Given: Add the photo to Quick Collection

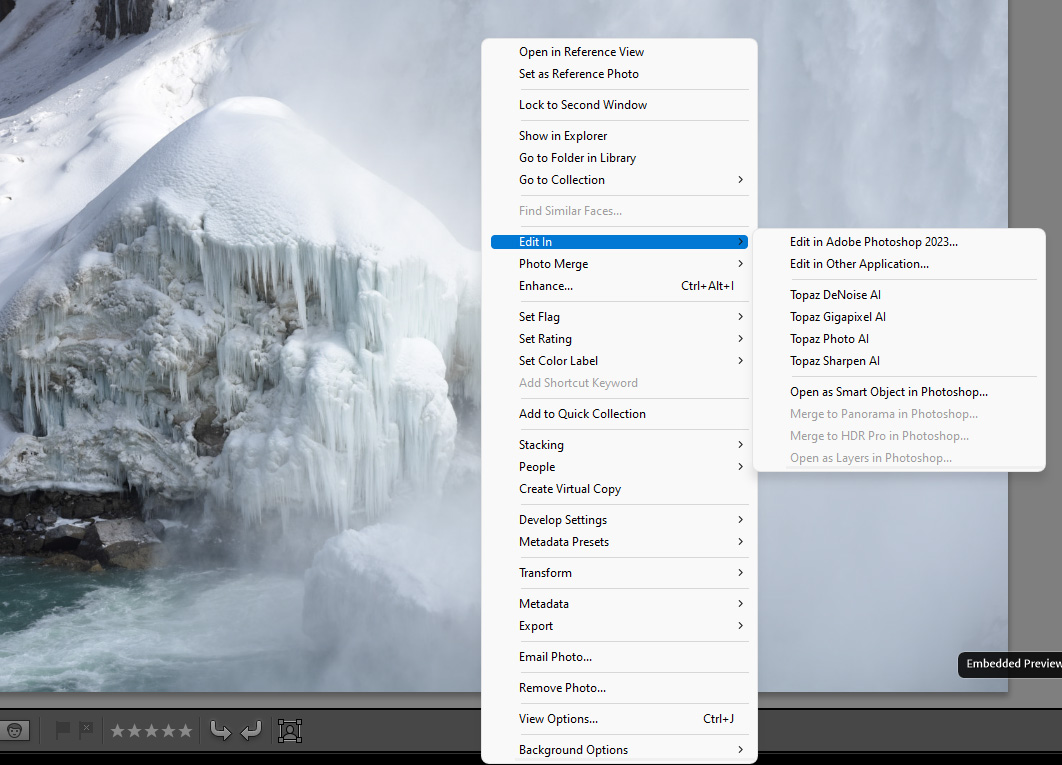Looking at the screenshot, I should tap(582, 413).
